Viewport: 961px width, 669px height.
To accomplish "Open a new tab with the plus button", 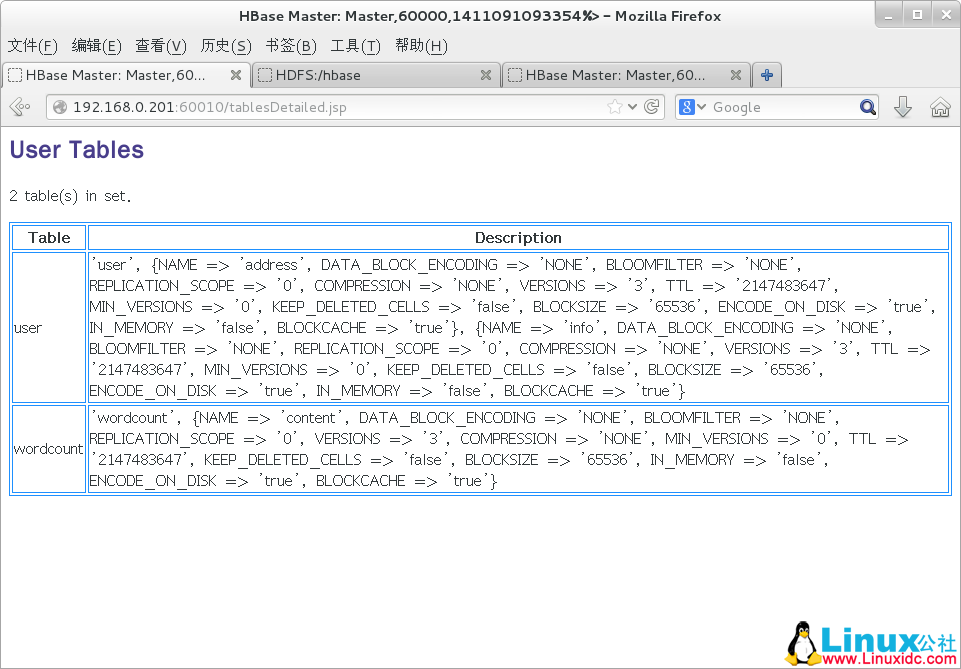I will 766,74.
